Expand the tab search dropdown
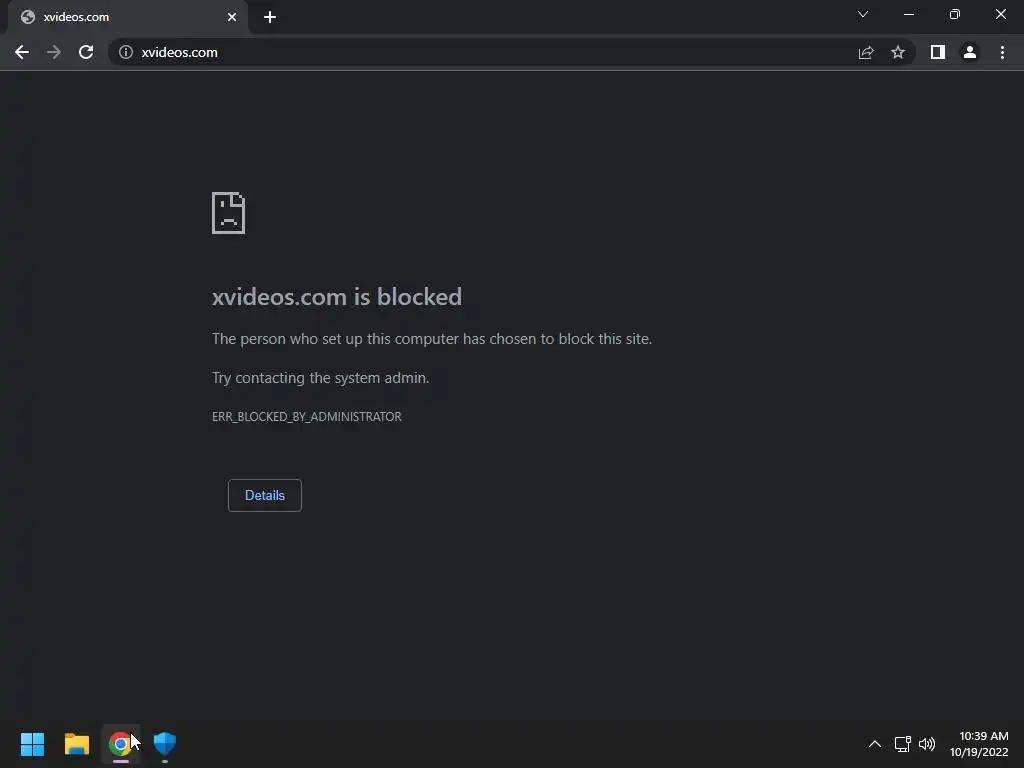 click(x=863, y=14)
